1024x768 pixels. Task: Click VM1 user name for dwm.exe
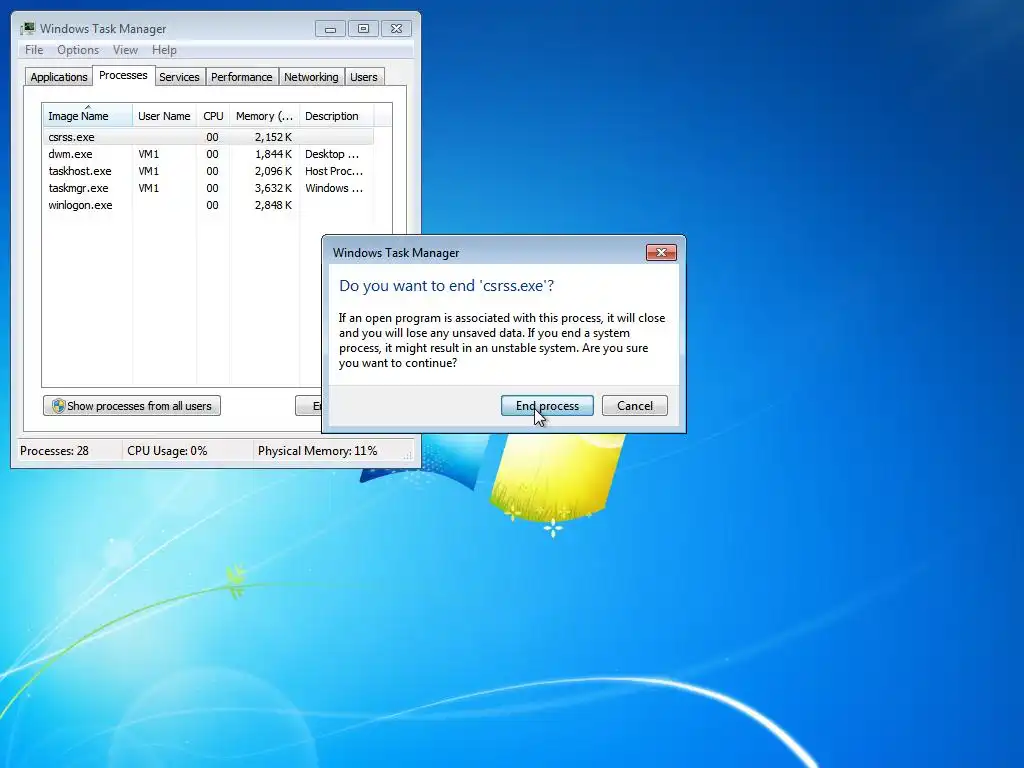tap(148, 154)
